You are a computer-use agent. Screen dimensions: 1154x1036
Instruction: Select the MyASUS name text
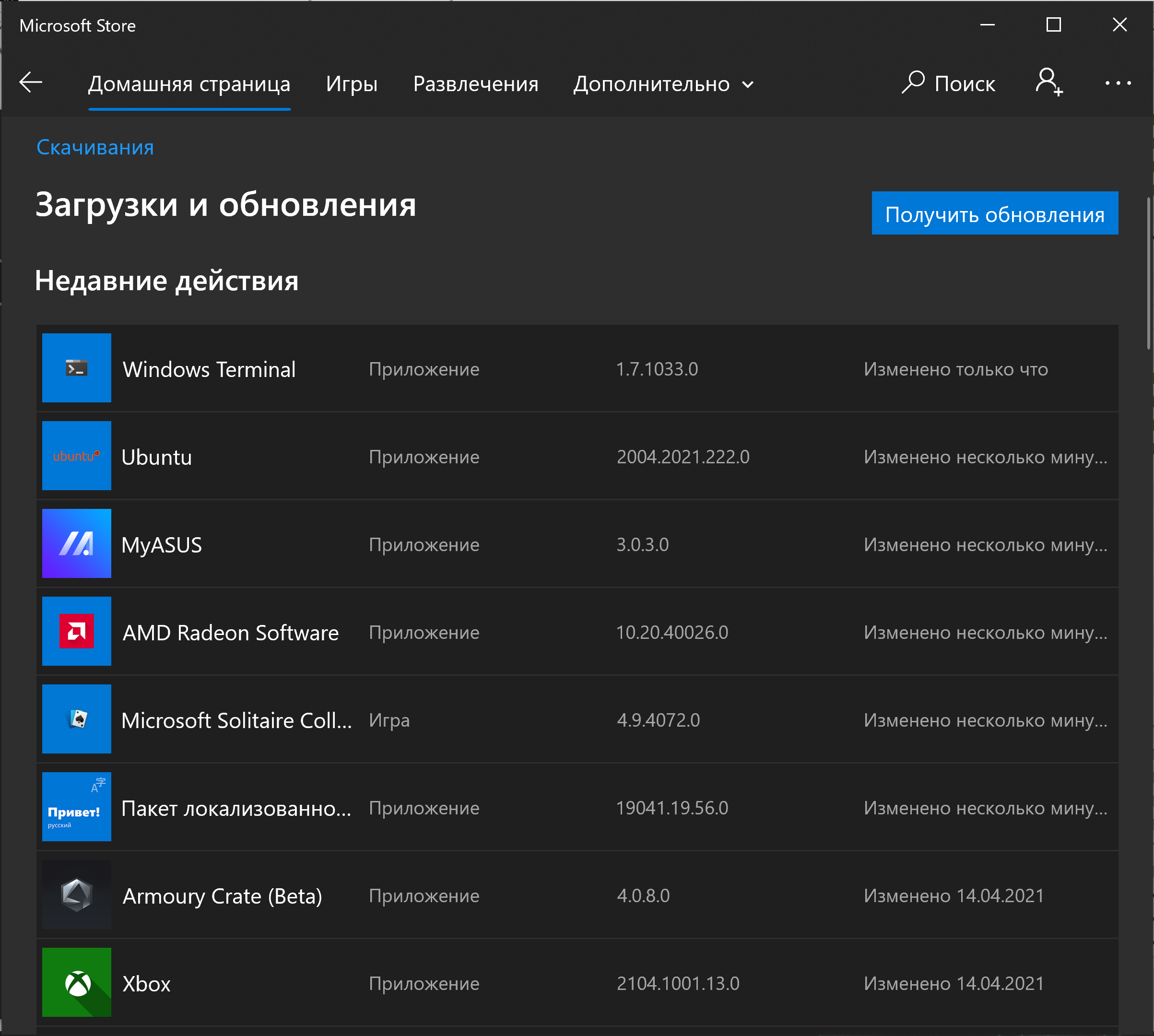pos(162,545)
